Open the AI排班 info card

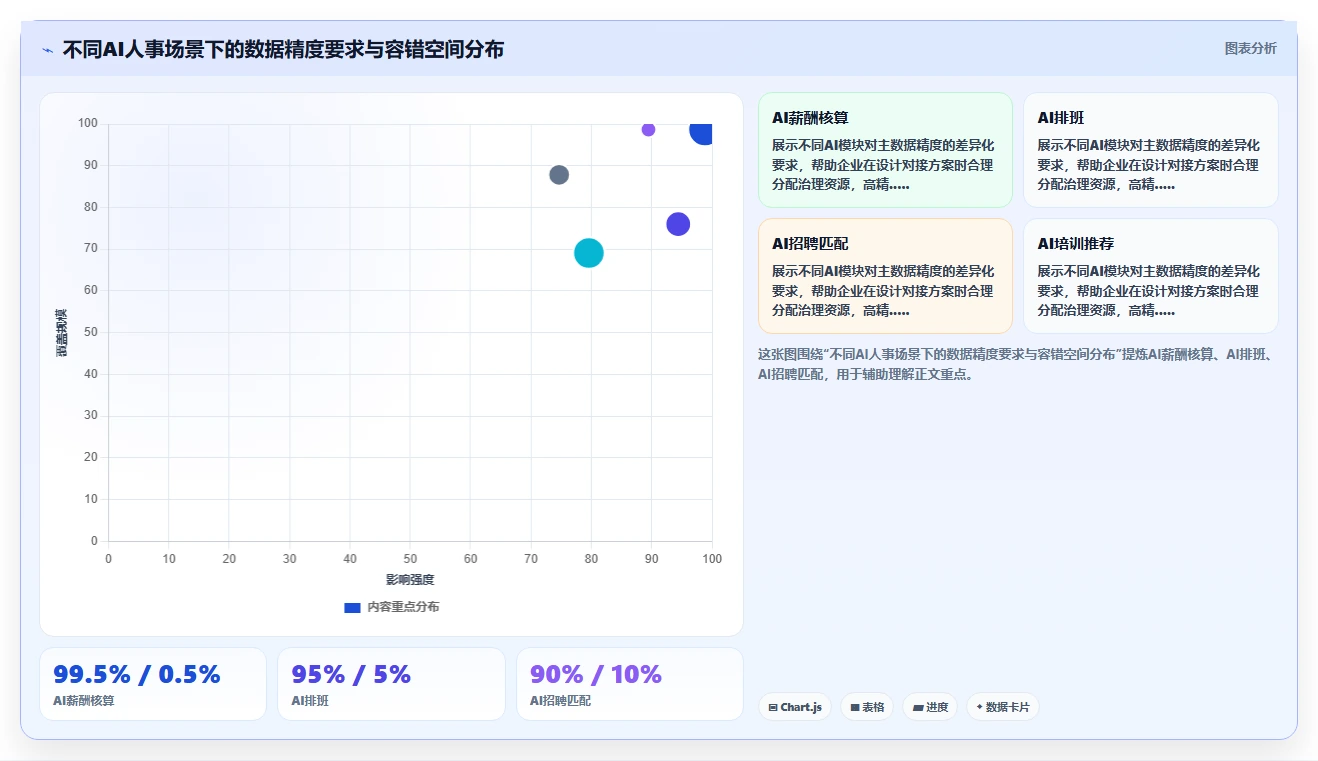coord(1150,150)
